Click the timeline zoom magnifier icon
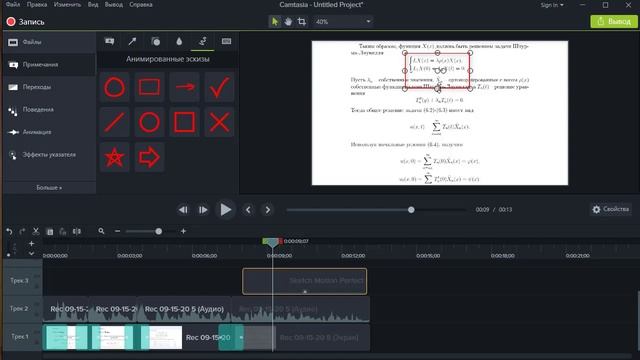The height and width of the screenshot is (360, 640). 101,231
